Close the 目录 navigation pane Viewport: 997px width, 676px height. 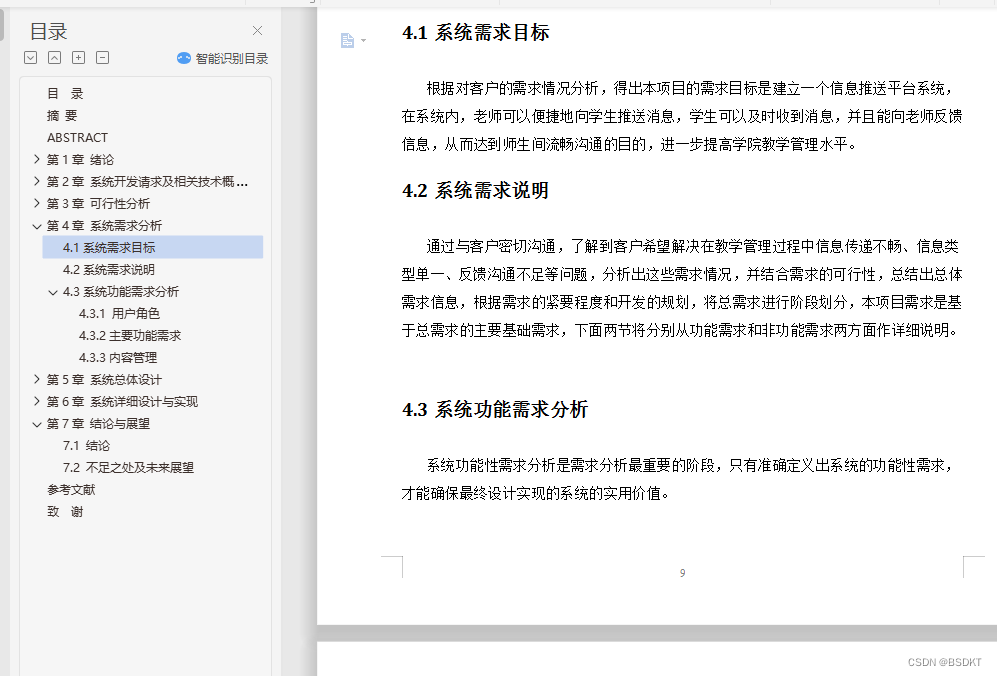[258, 31]
